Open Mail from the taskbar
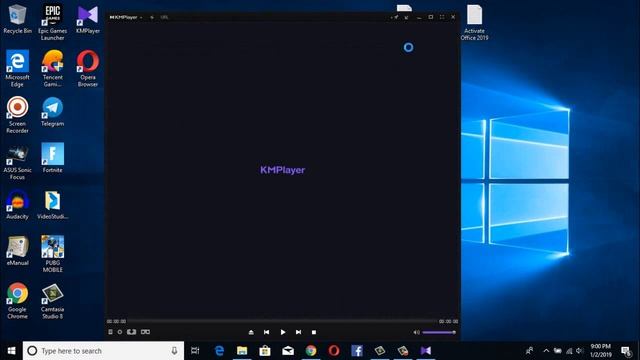Screen dimensions: 640x360 coord(288,351)
